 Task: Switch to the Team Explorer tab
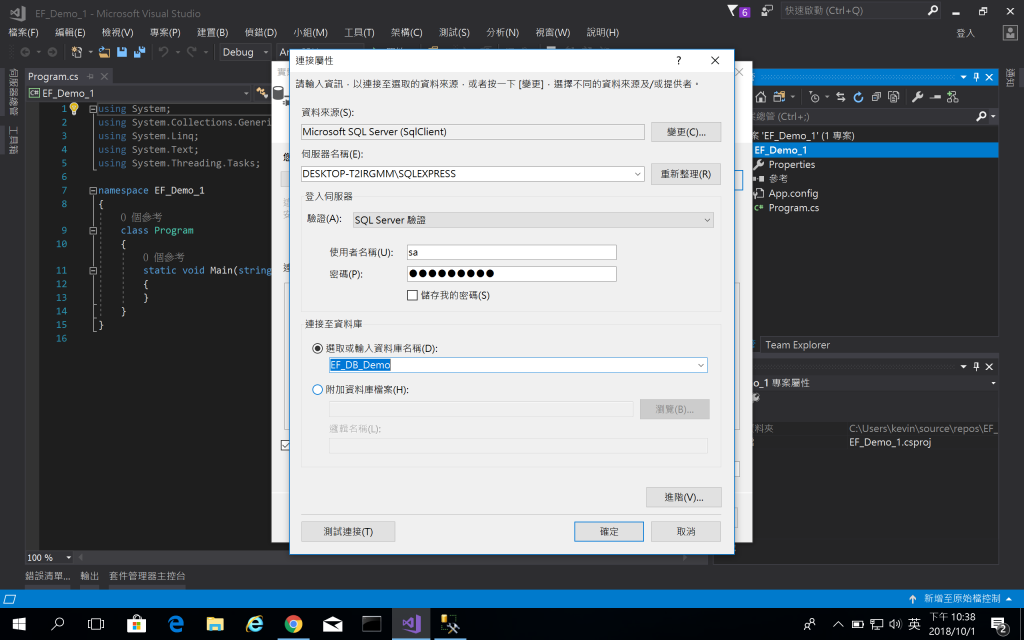click(x=797, y=345)
